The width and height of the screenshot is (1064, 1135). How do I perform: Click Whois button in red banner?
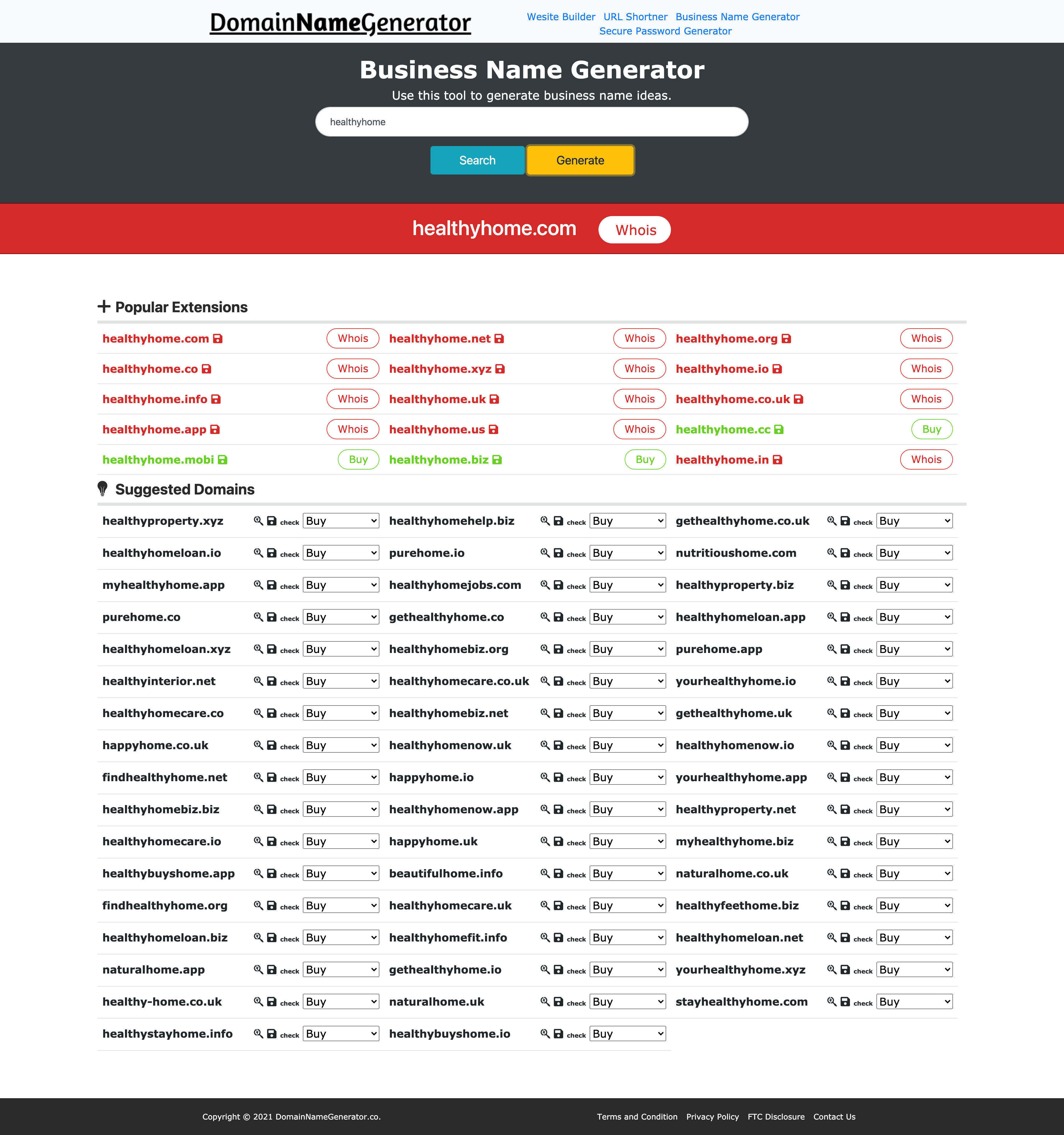click(634, 229)
